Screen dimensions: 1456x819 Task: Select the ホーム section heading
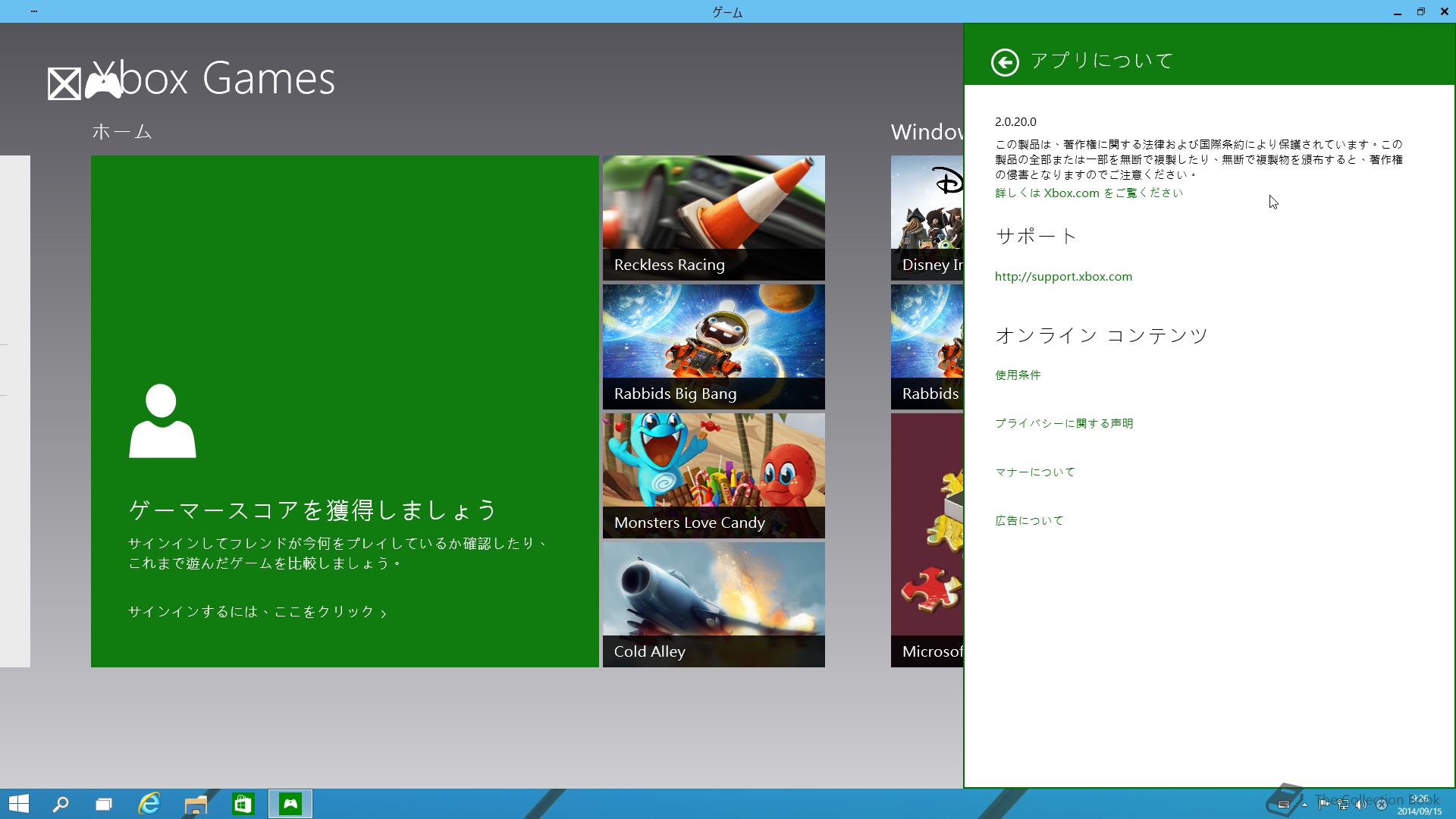(122, 132)
